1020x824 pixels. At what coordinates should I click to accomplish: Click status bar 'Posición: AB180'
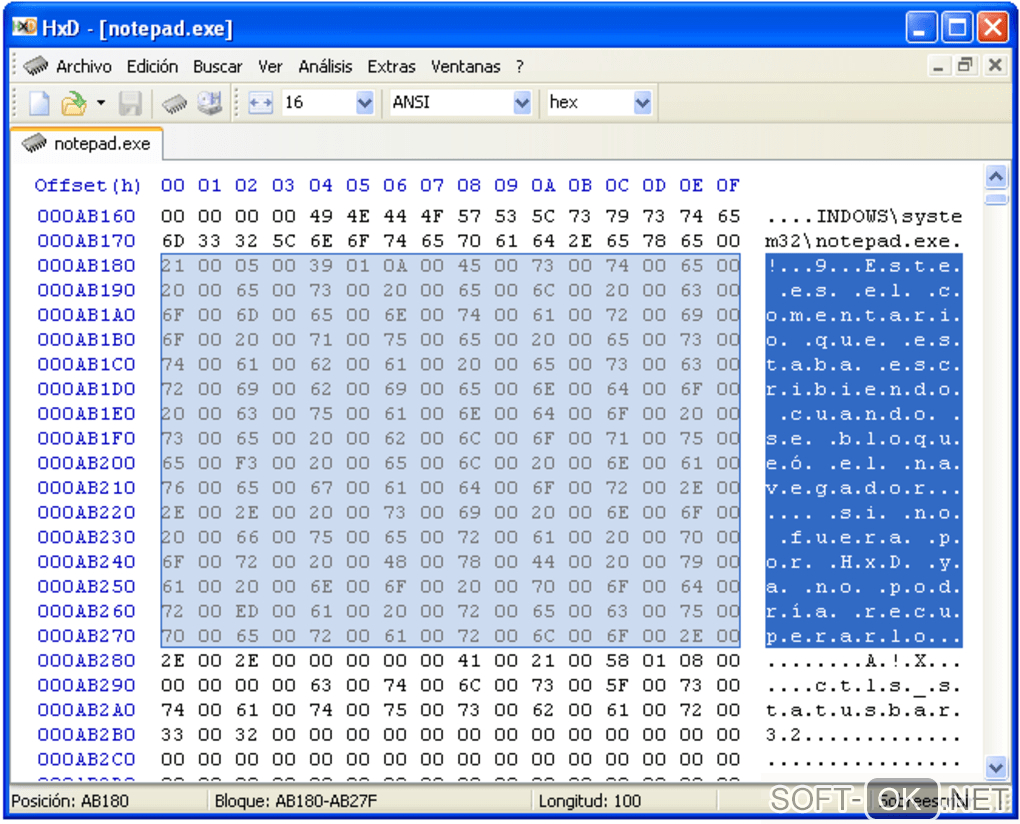[70, 801]
